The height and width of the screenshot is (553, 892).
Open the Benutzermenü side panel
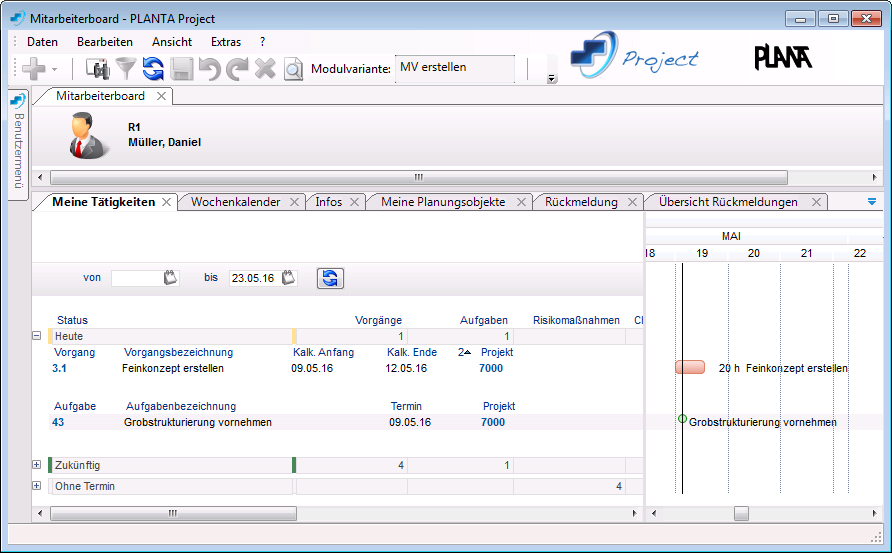(18, 145)
